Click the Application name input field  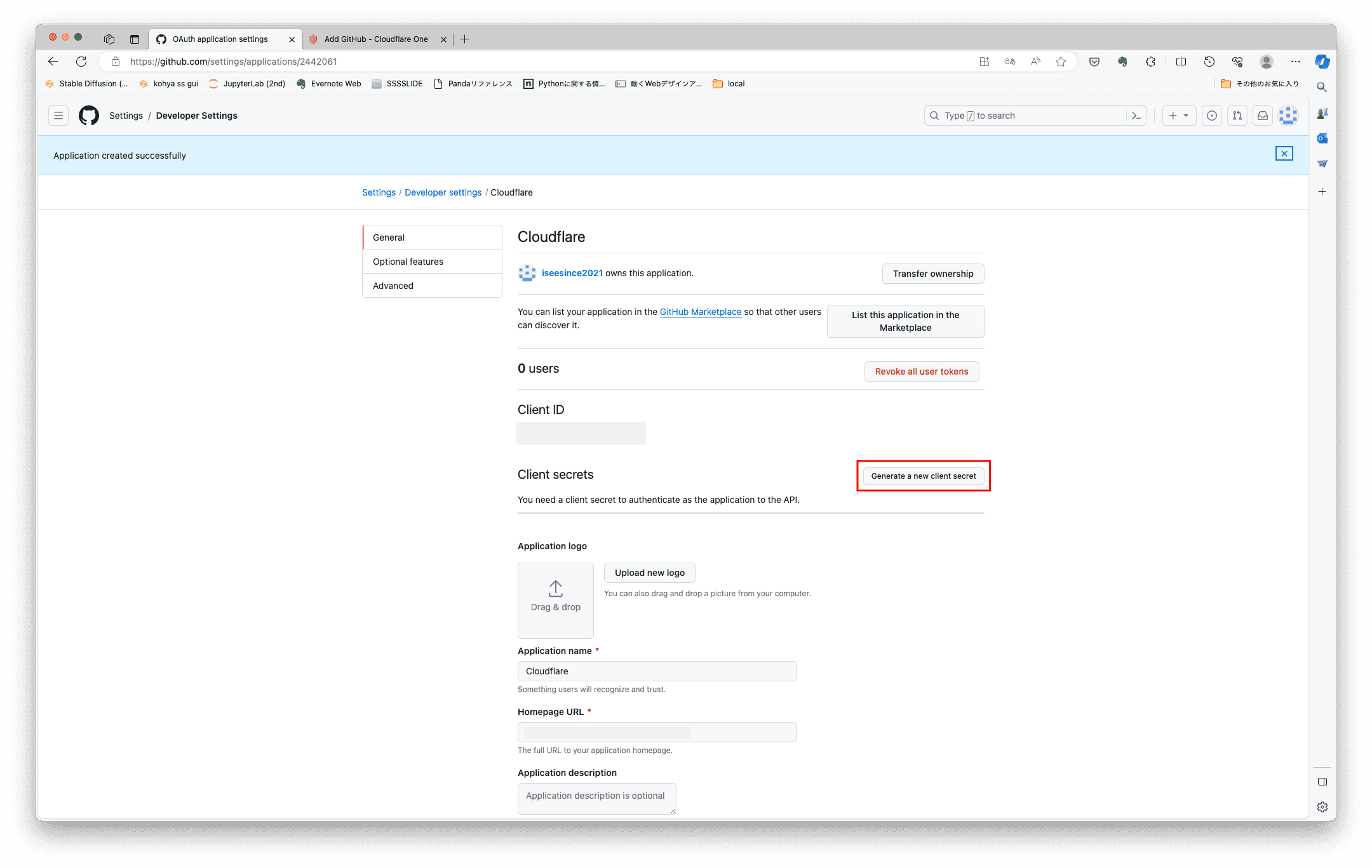[657, 671]
